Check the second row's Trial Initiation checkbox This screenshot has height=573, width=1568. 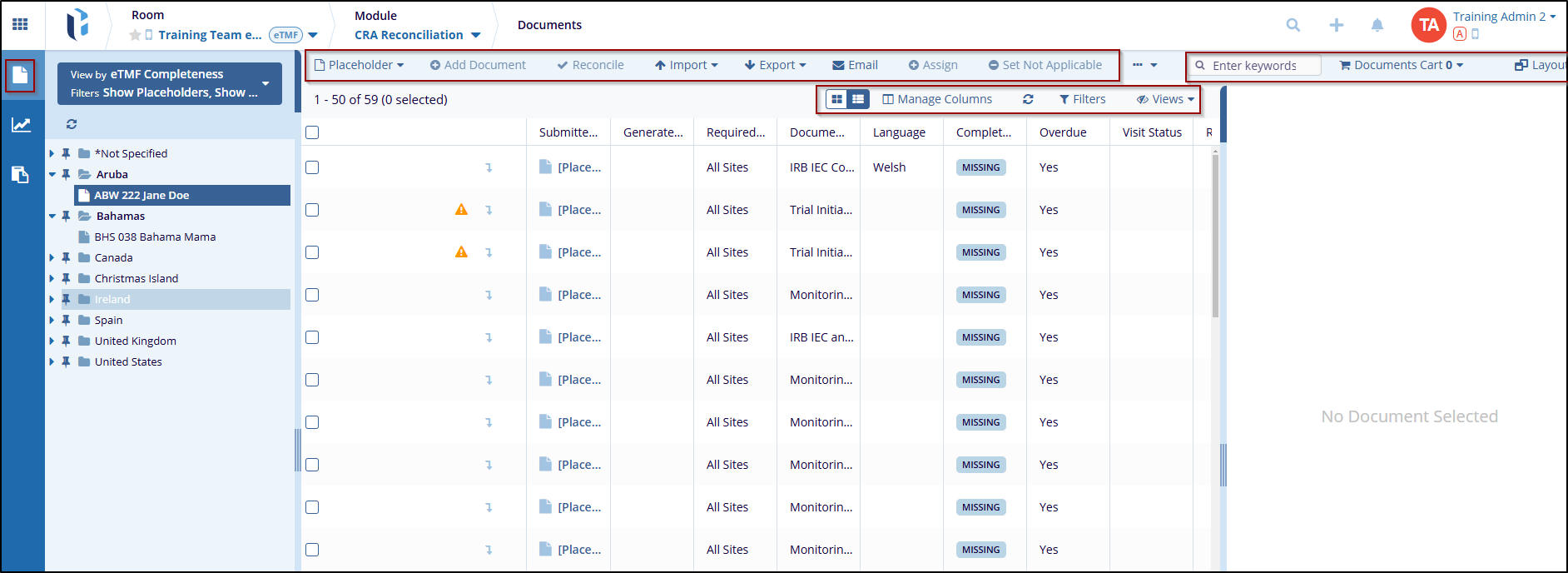tap(312, 210)
